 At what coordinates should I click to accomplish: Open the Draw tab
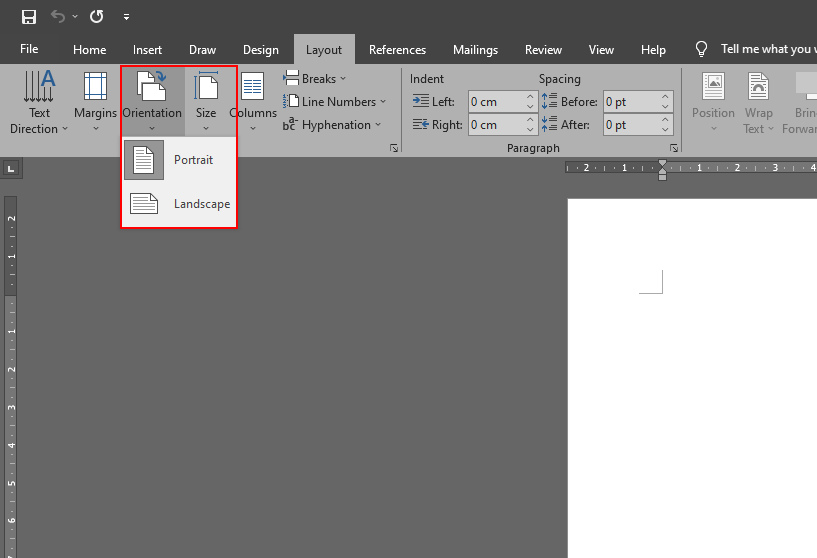pos(202,49)
